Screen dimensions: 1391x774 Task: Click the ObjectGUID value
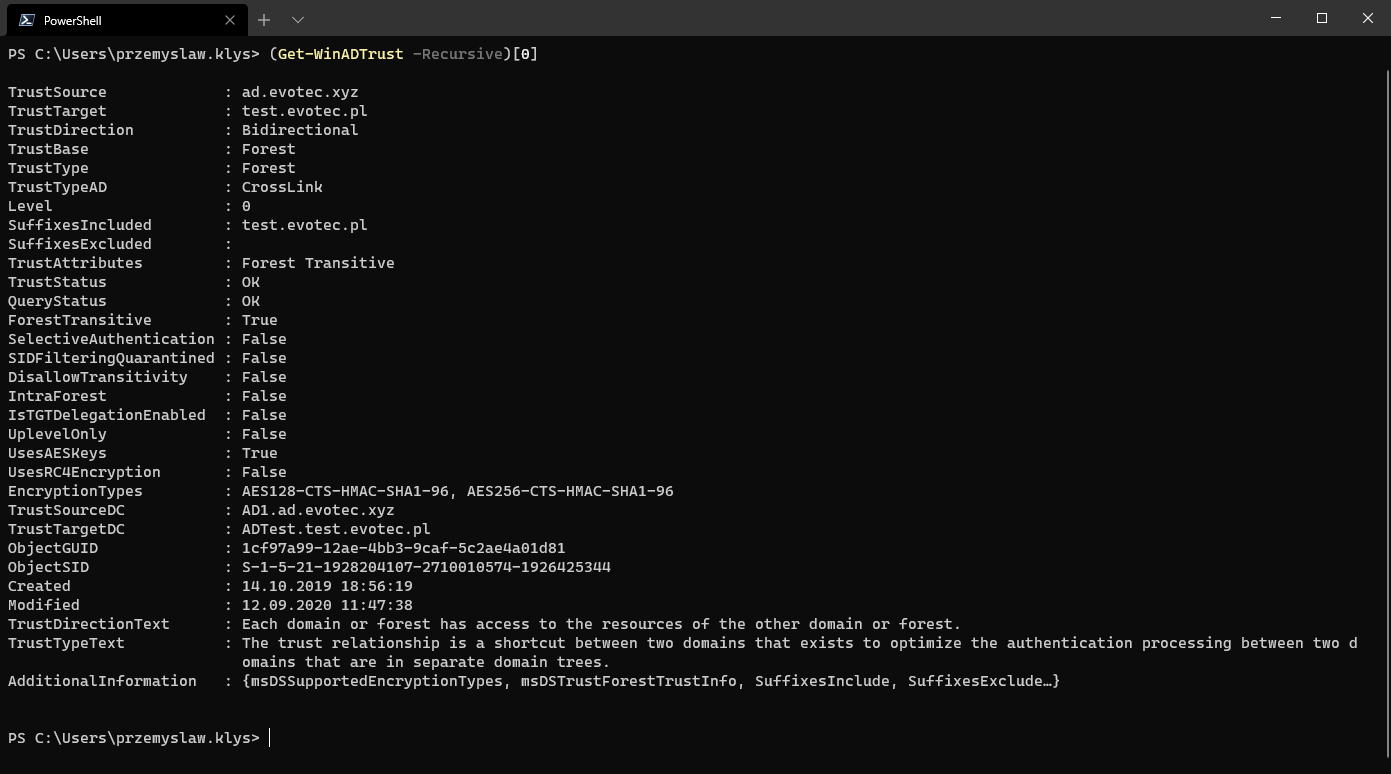403,548
